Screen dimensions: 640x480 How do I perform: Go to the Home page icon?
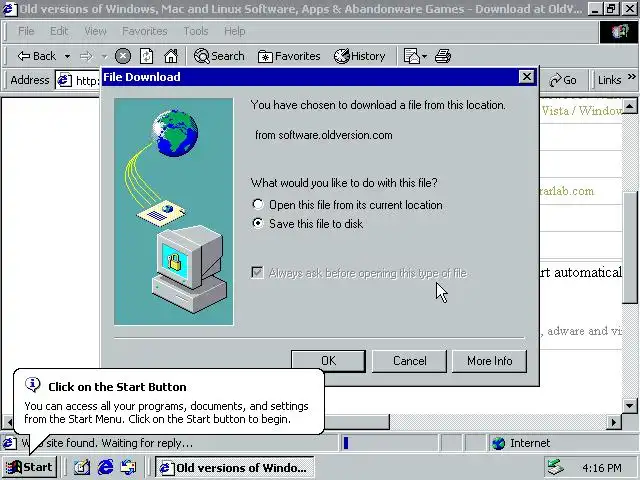(171, 56)
